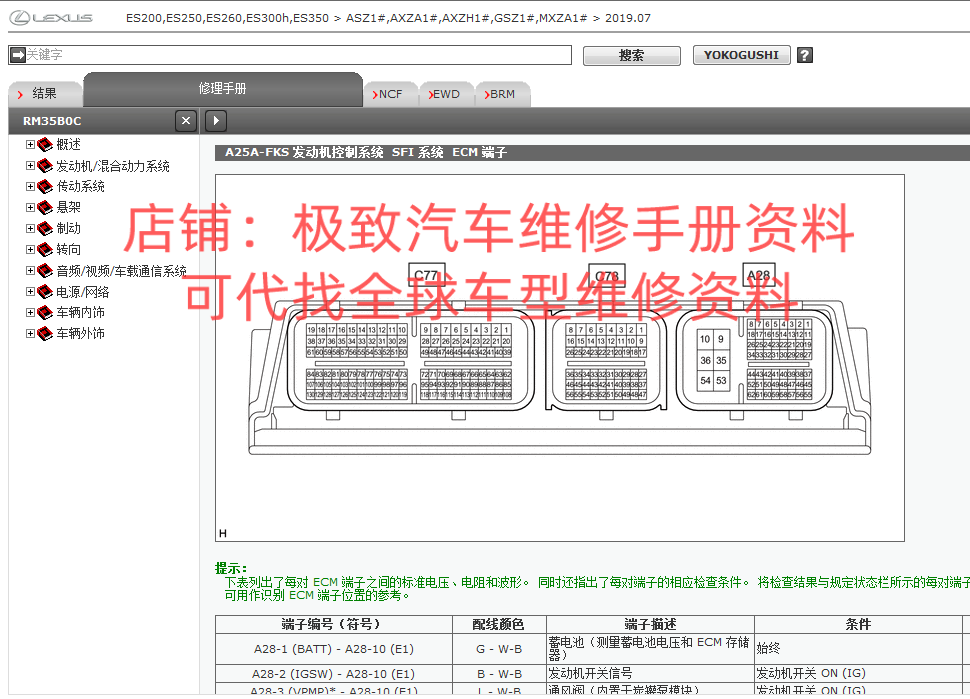
Task: Select 电源/网络 in the tree
Action: [x=82, y=292]
